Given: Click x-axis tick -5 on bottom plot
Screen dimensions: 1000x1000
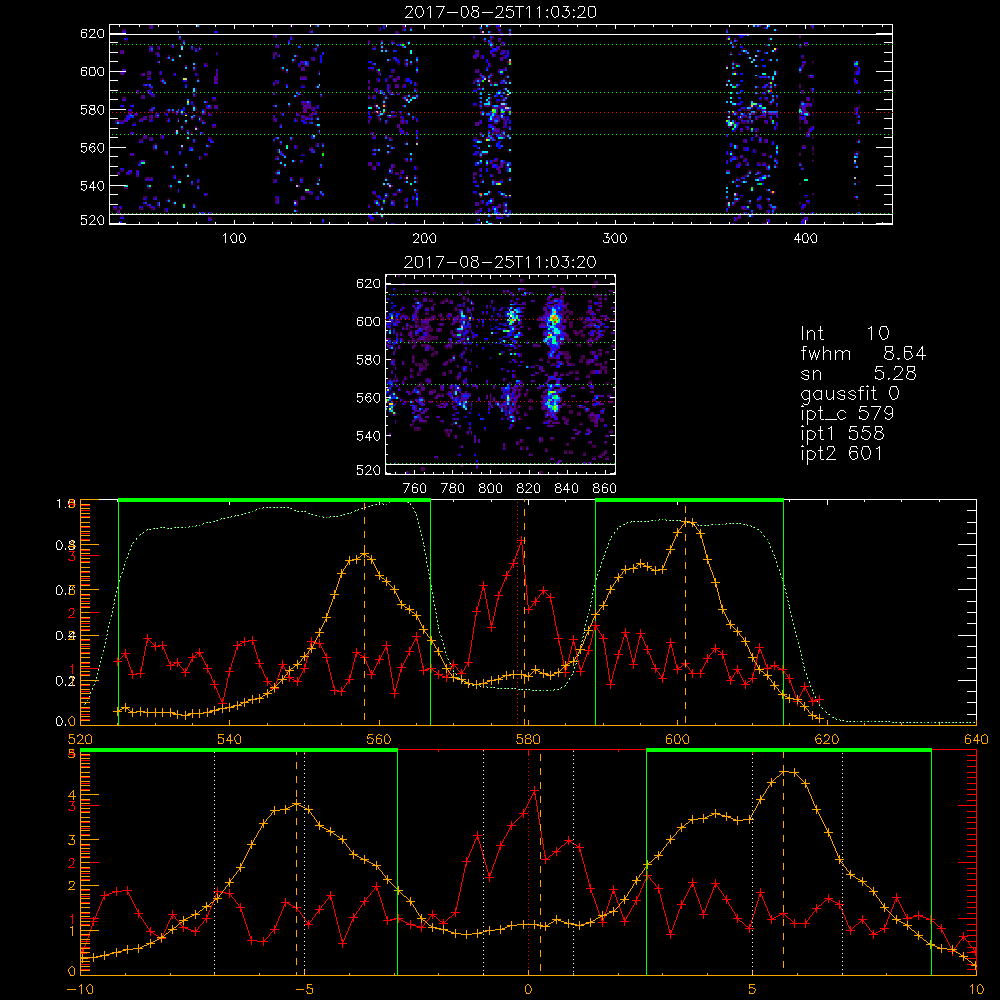Looking at the screenshot, I should point(304,989).
